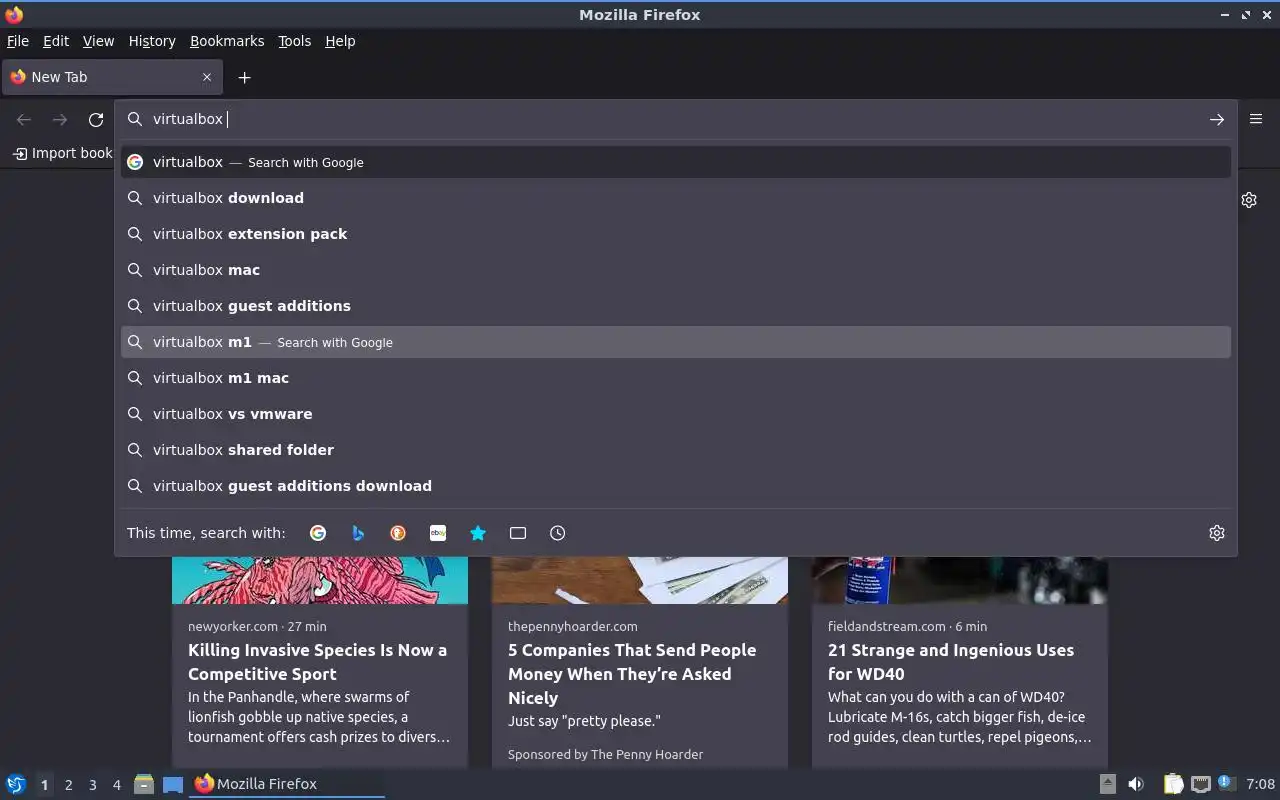1280x800 pixels.
Task: Click the lionfish article thumbnail image
Action: click(320, 580)
